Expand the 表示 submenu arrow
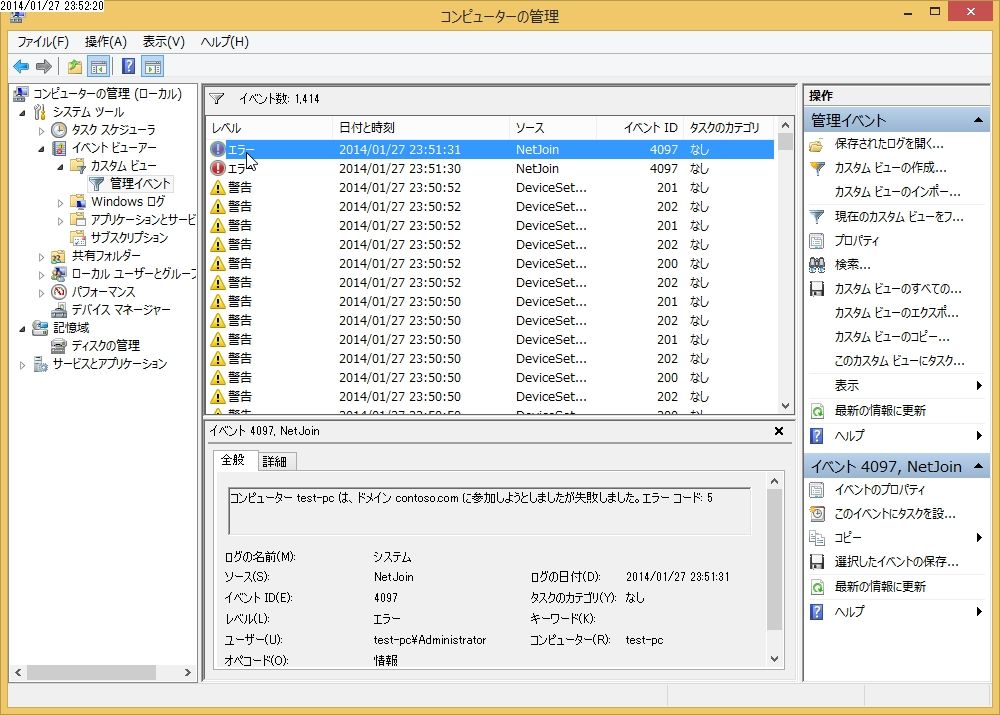The image size is (1000, 715). (x=979, y=385)
